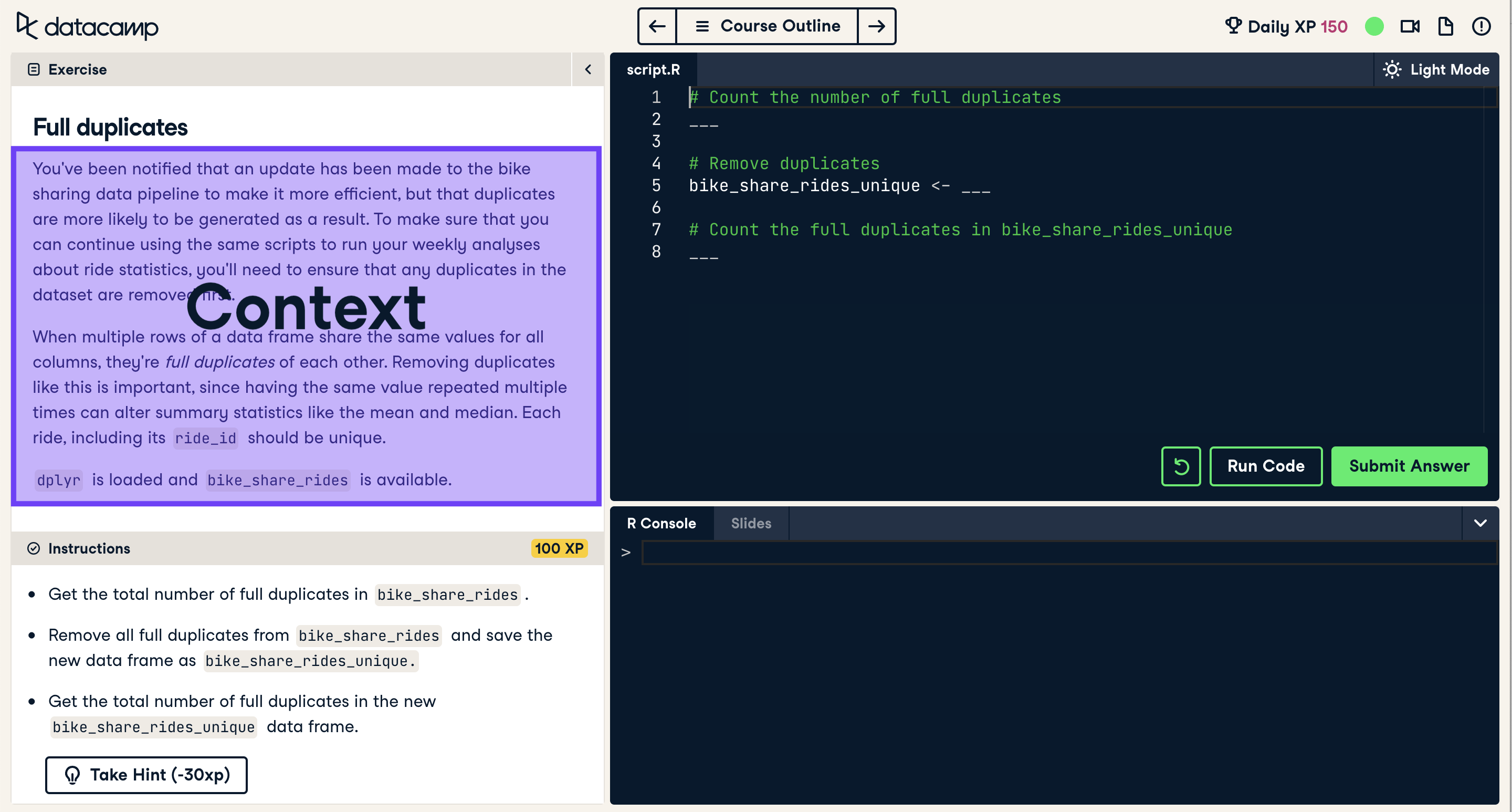Click the Exercise panel header icon

[34, 69]
